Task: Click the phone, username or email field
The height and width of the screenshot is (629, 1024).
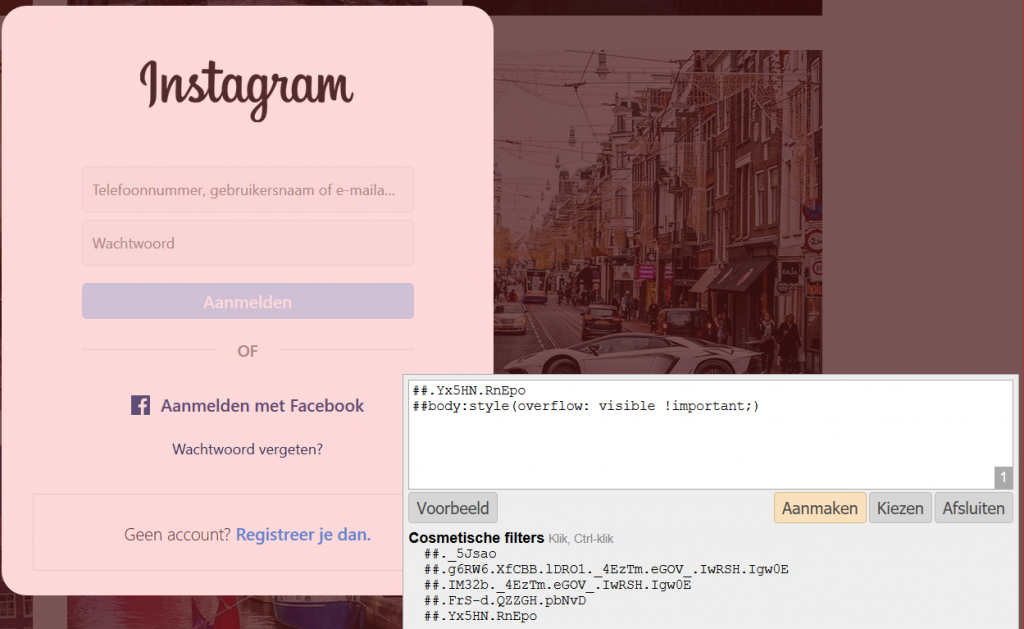Action: coord(248,189)
